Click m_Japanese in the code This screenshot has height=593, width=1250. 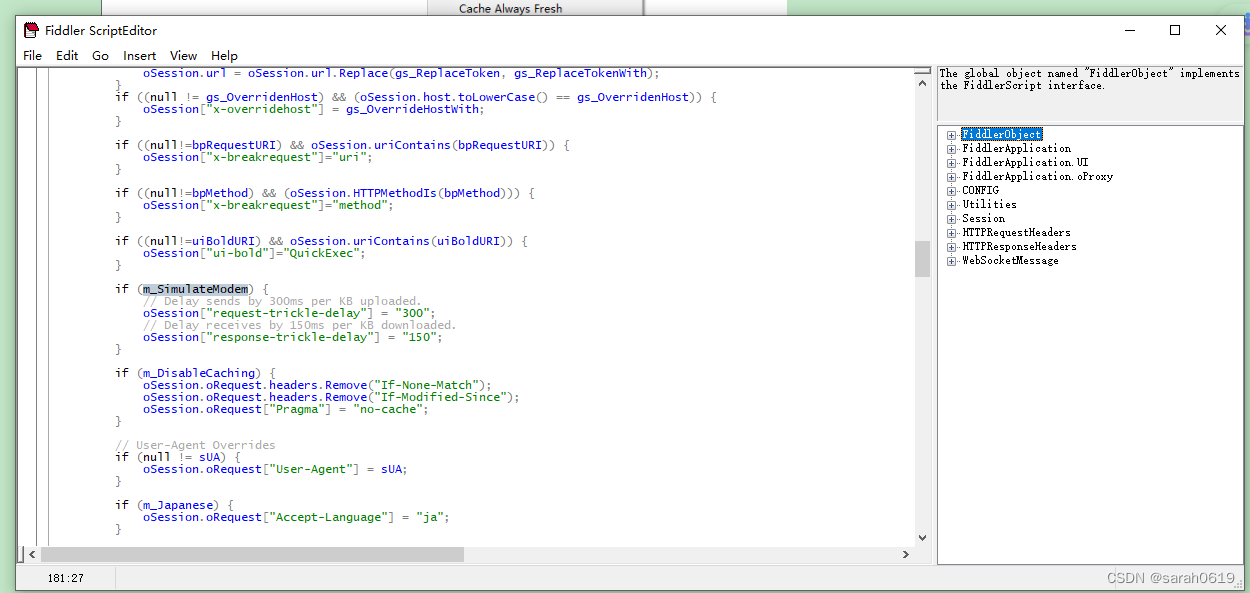click(x=177, y=505)
